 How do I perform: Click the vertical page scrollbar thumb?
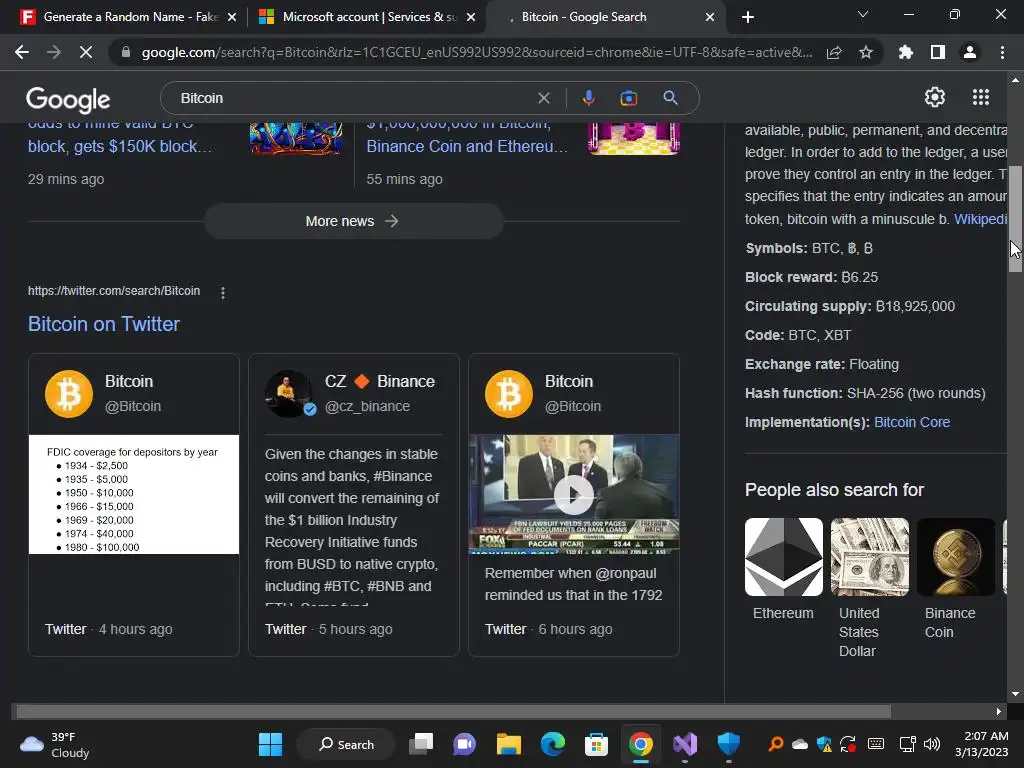click(x=1015, y=219)
